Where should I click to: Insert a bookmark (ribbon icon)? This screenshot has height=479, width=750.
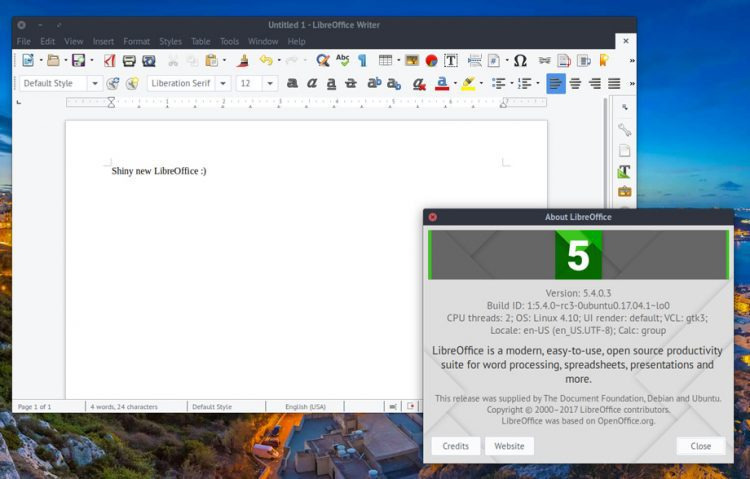point(604,60)
